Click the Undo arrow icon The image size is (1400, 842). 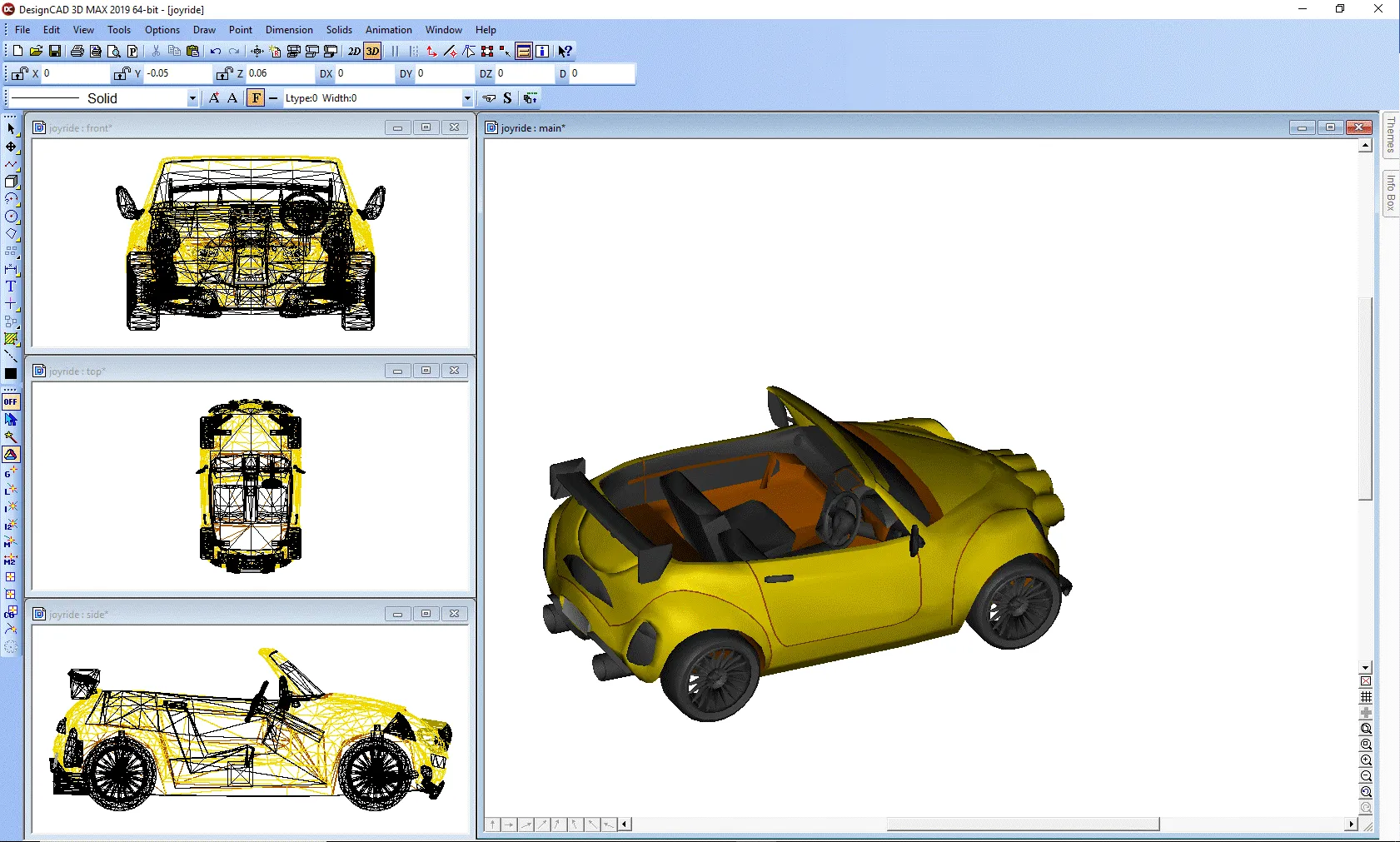point(216,52)
